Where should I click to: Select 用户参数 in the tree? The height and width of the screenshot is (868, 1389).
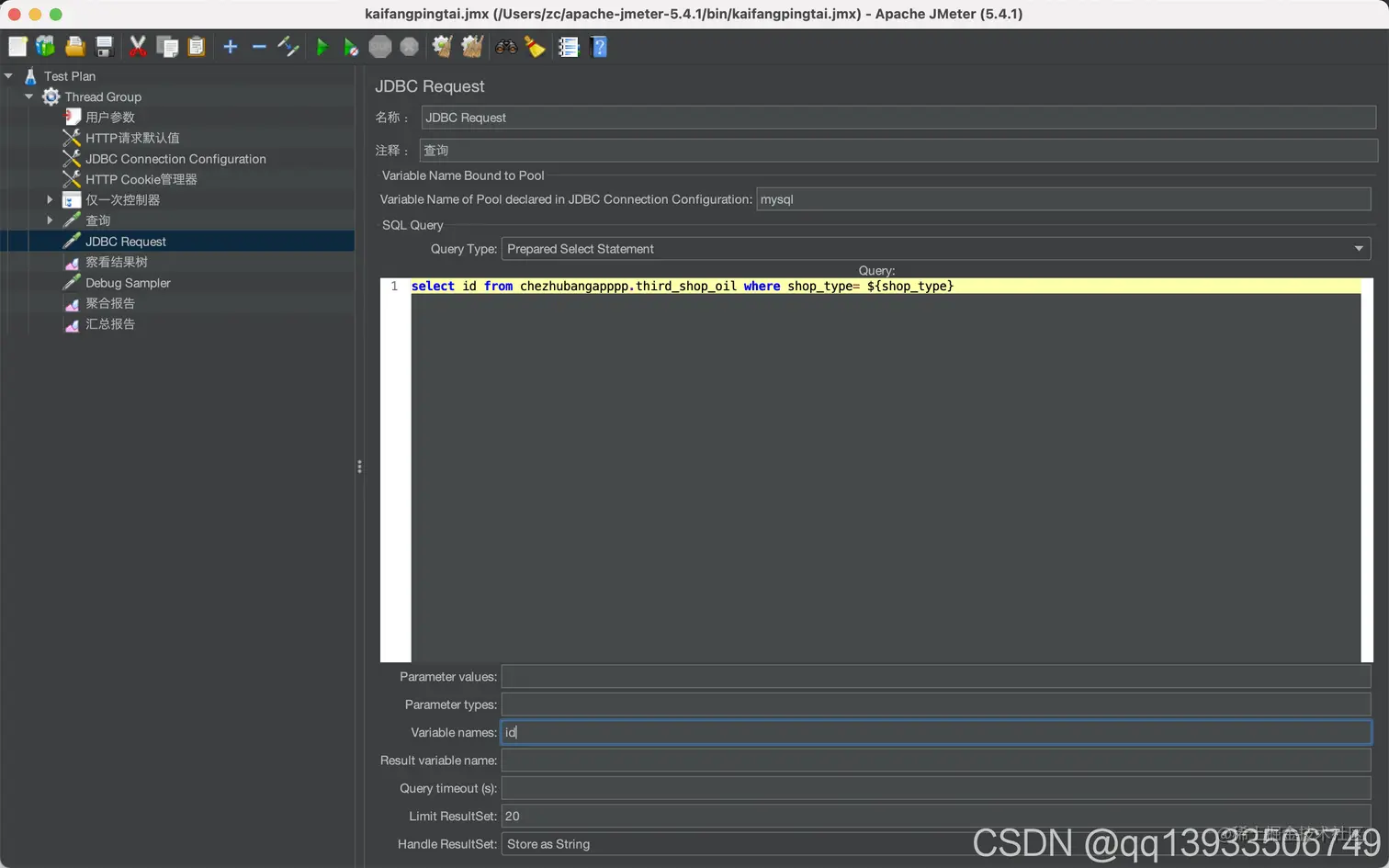coord(110,117)
